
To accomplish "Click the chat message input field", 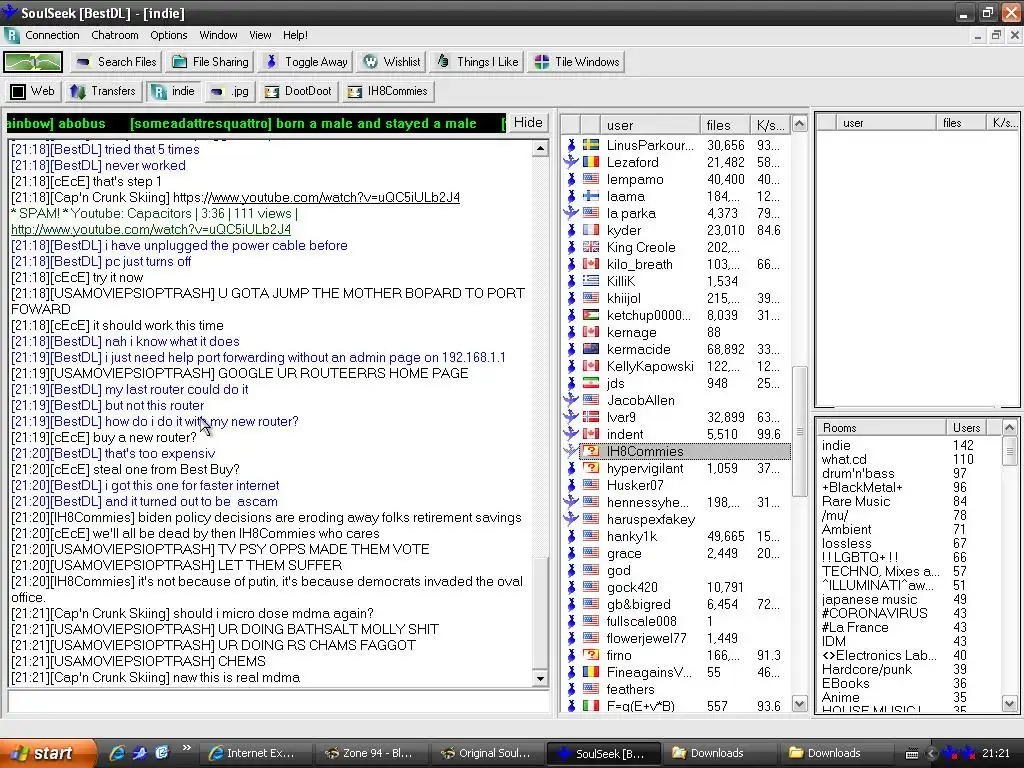I will coord(278,703).
